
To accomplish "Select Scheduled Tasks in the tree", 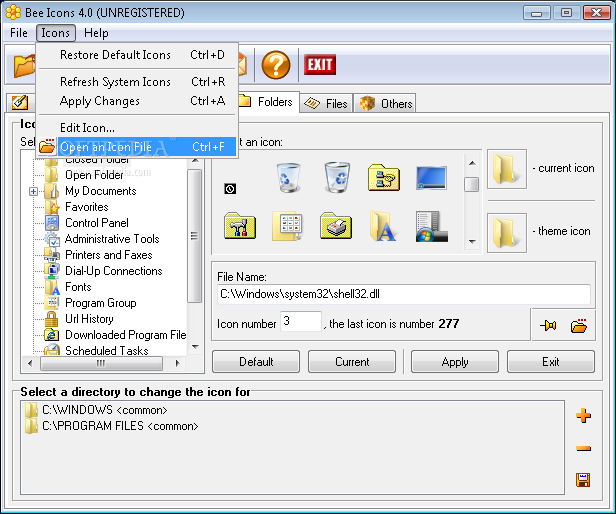I will coord(107,351).
